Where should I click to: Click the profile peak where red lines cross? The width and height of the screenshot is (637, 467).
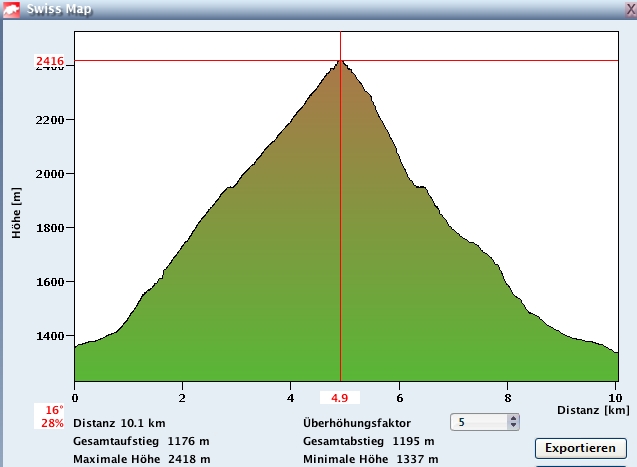coord(341,61)
